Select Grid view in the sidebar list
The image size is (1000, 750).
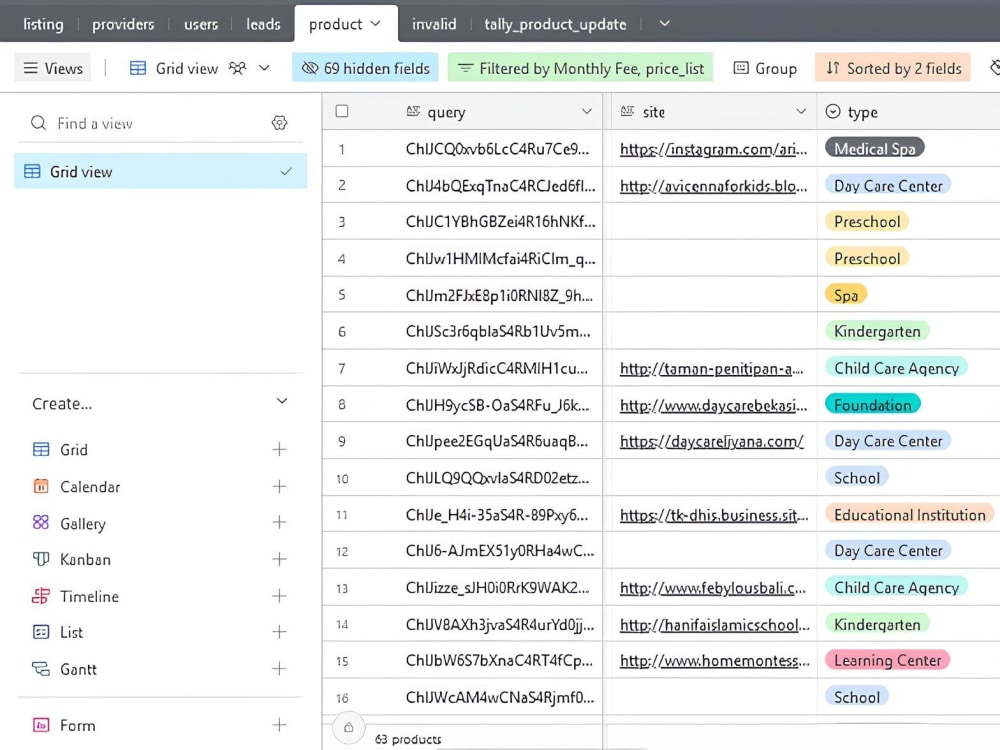tap(161, 172)
